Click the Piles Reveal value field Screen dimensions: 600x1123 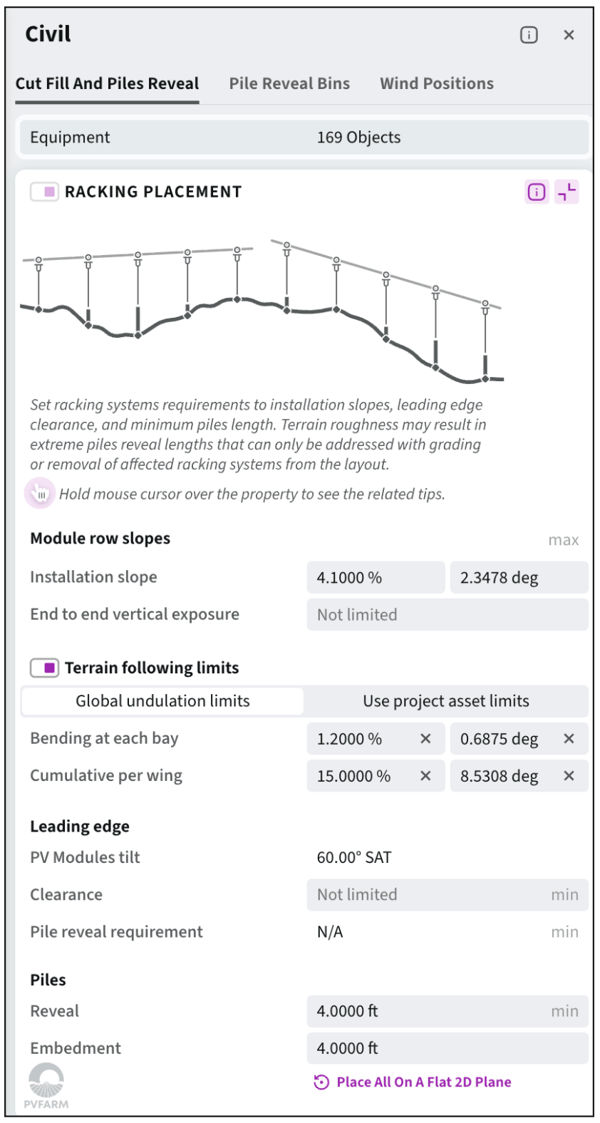click(430, 1011)
